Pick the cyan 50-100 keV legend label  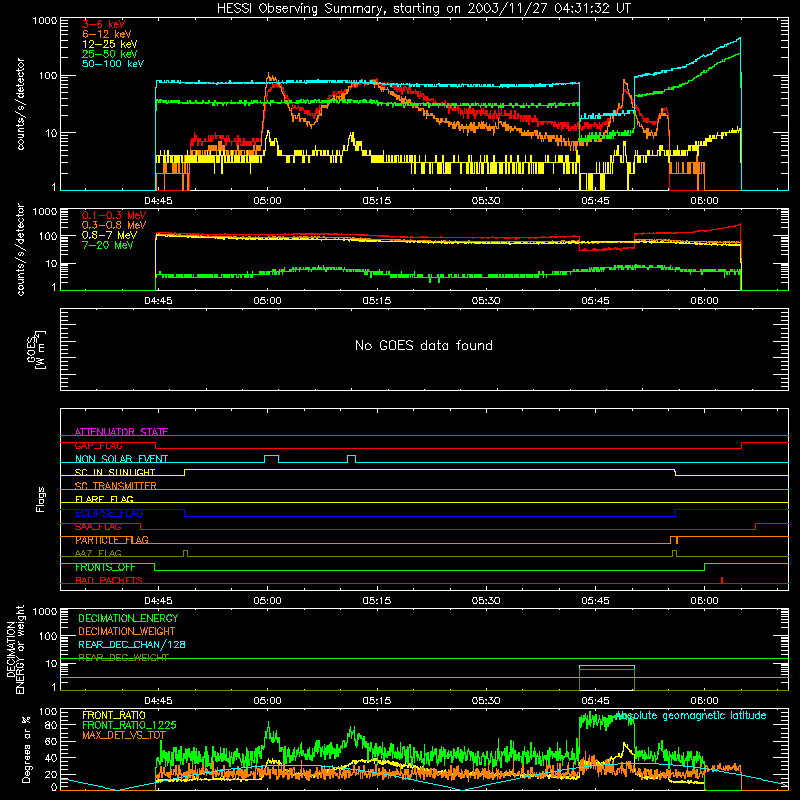(112, 64)
